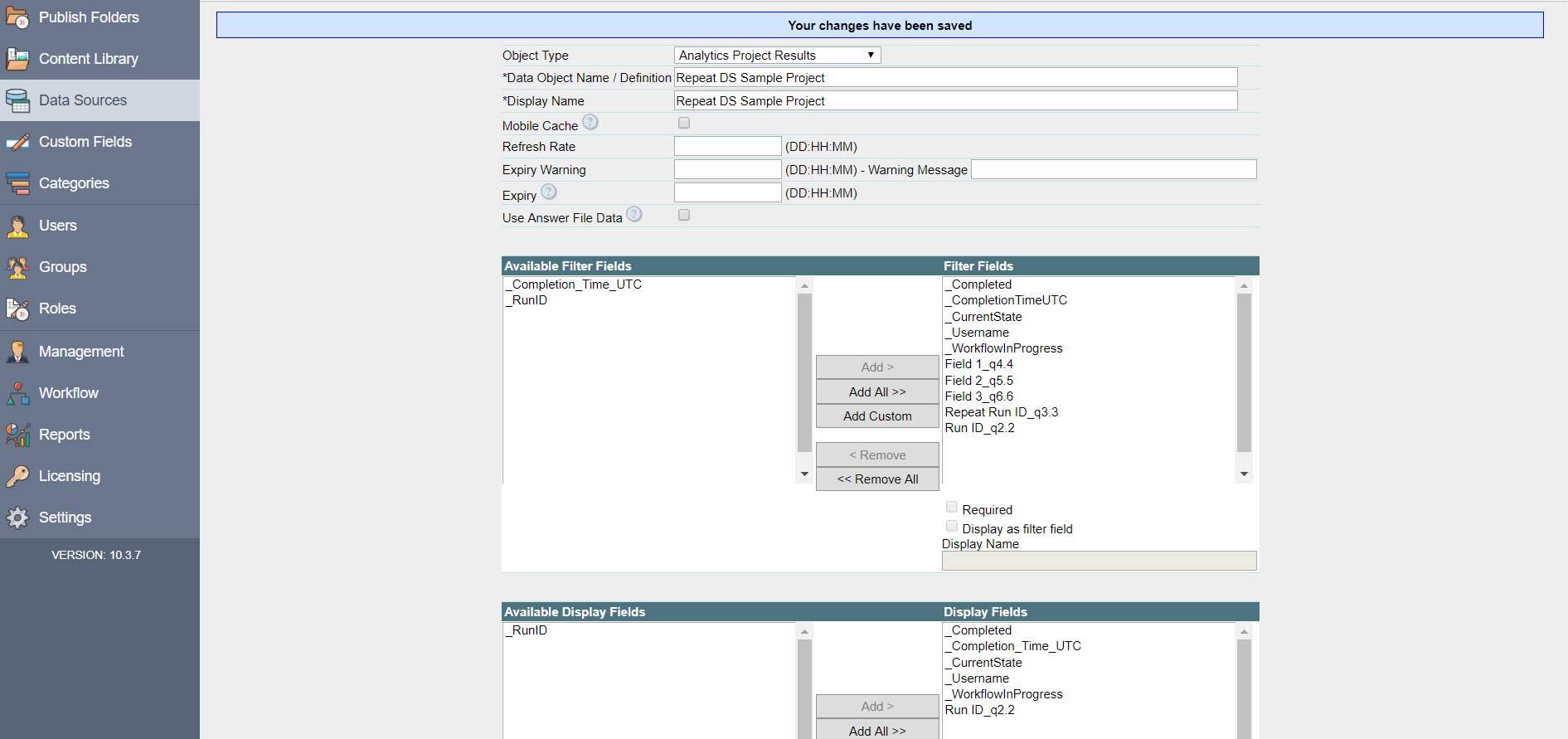Click Filter Fields list scroll up arrow
1568x739 pixels.
tap(1244, 285)
